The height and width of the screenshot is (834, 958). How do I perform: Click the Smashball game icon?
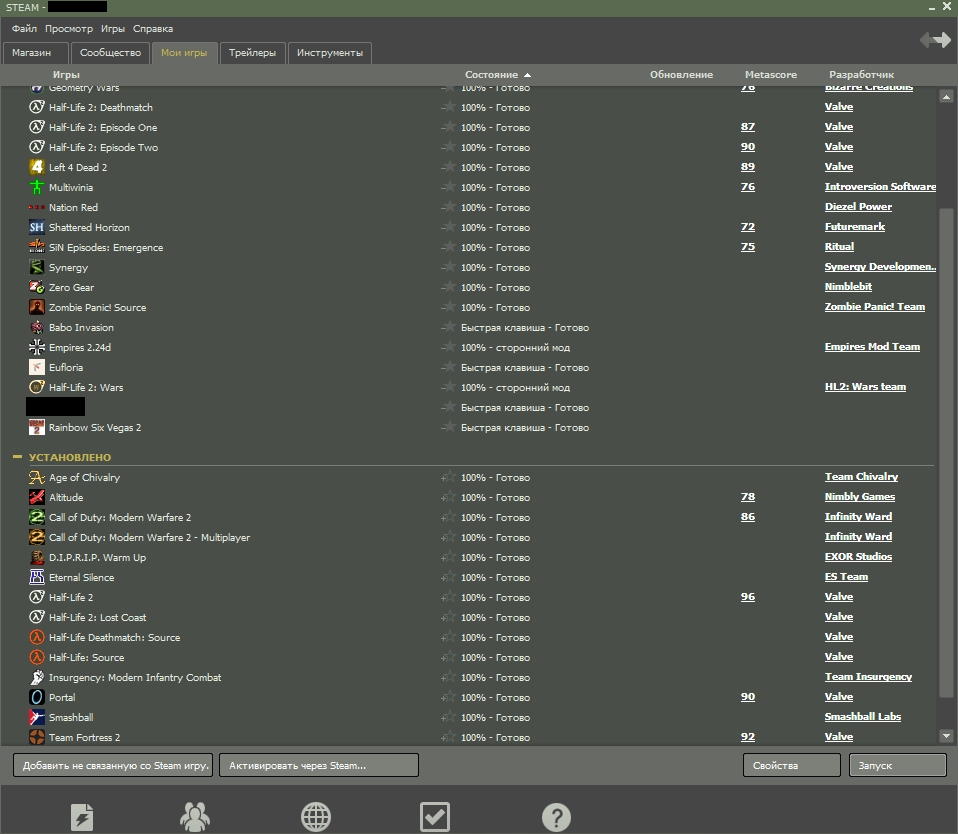(x=37, y=717)
